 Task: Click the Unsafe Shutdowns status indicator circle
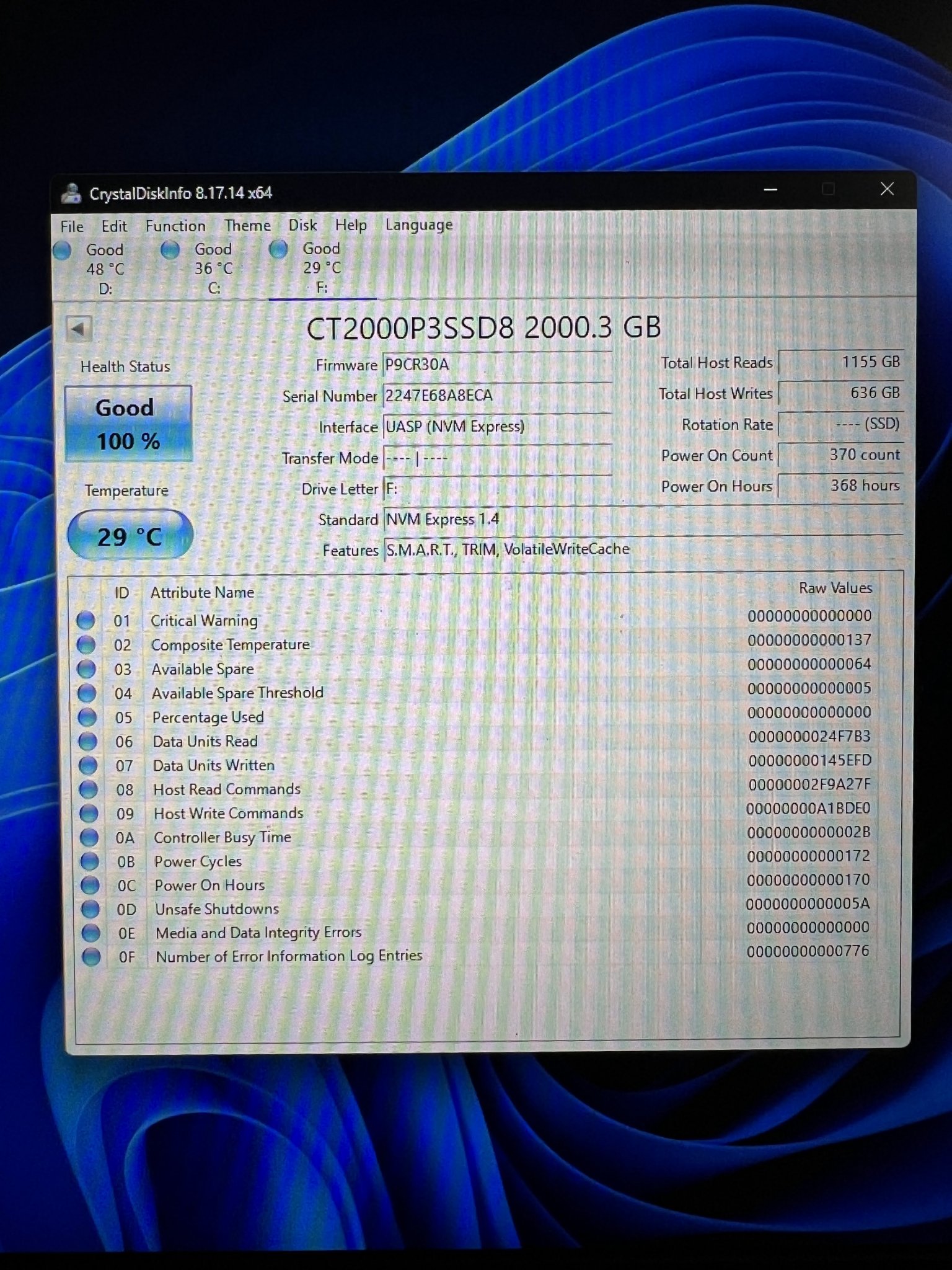click(90, 909)
